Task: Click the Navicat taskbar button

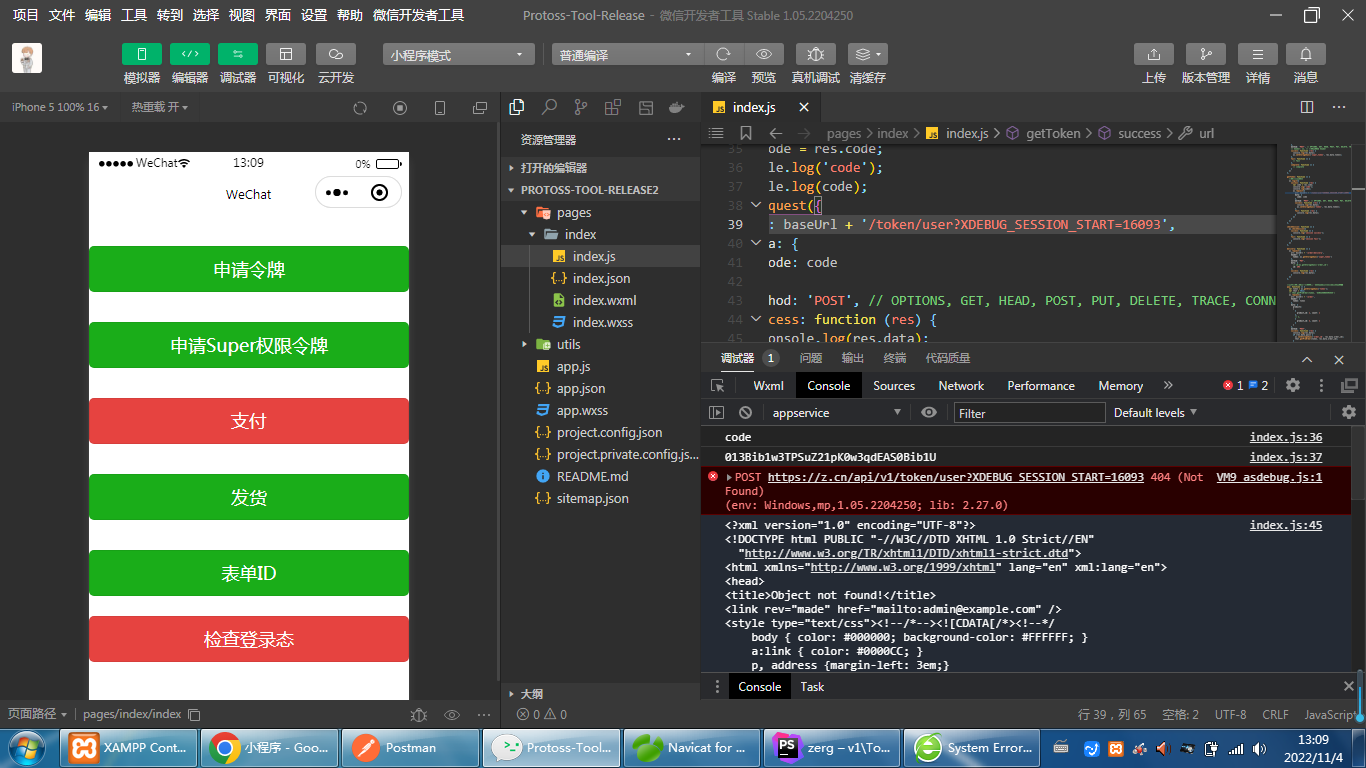Action: click(691, 747)
